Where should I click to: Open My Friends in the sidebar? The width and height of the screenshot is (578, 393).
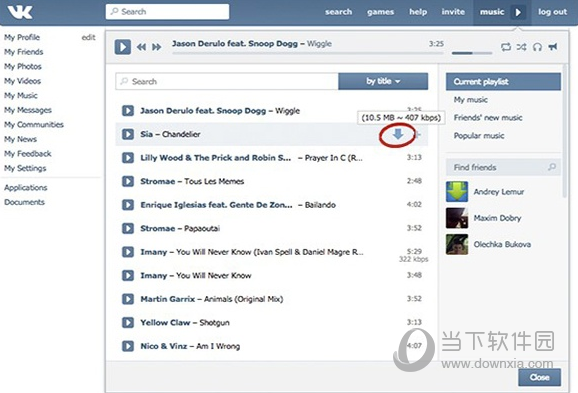pyautogui.click(x=24, y=52)
